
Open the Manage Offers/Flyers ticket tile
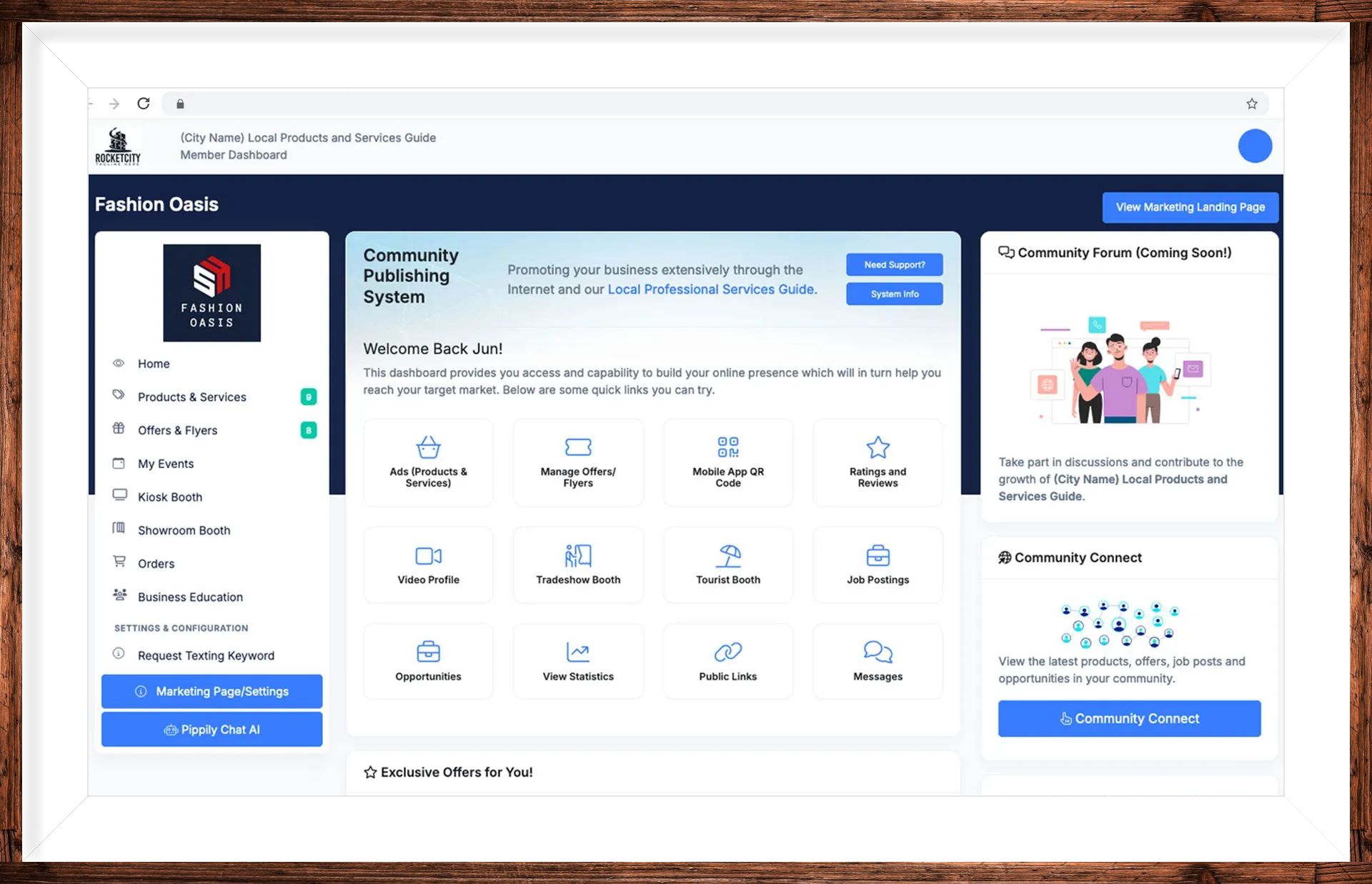[577, 462]
